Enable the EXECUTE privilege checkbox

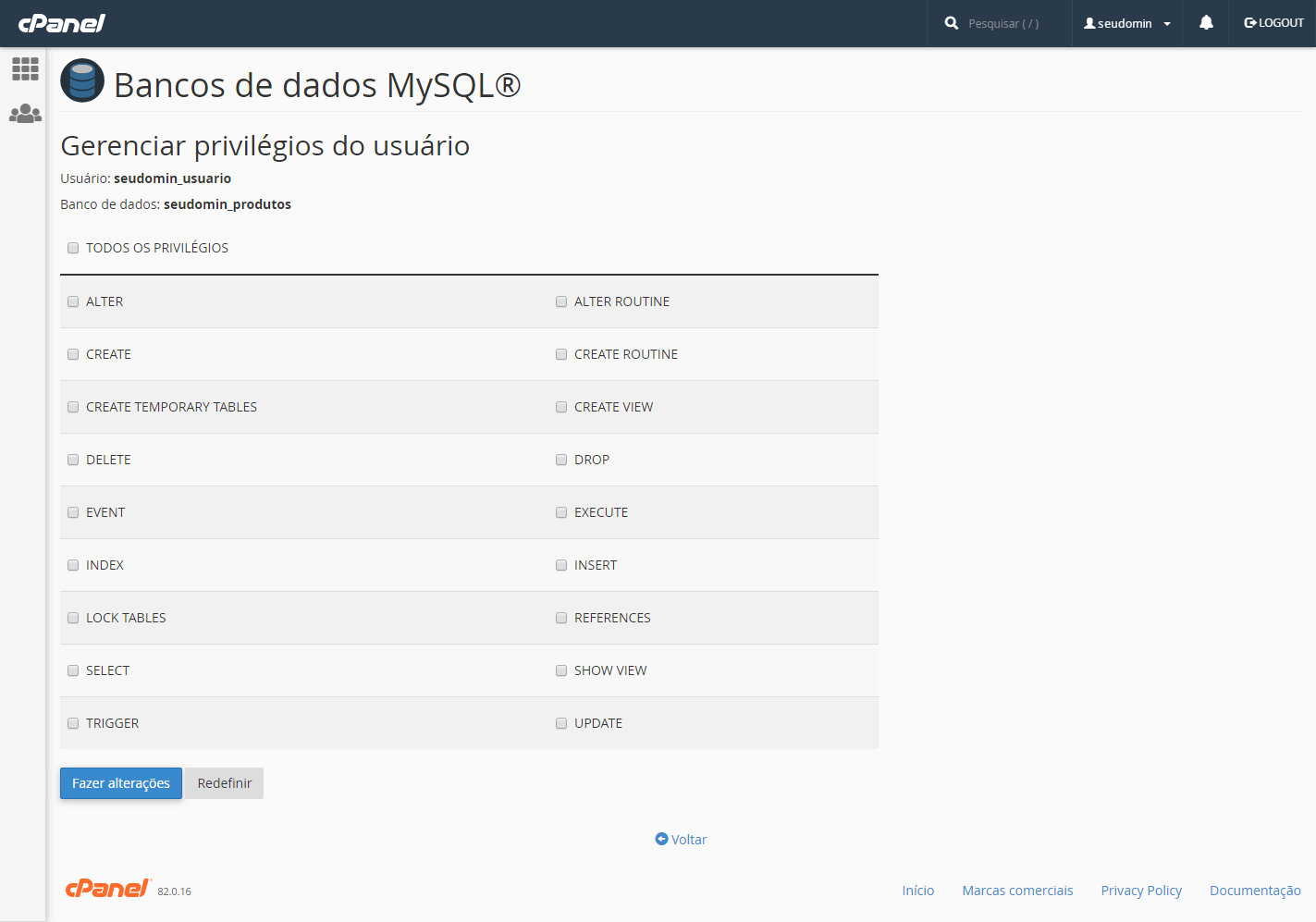click(x=561, y=512)
